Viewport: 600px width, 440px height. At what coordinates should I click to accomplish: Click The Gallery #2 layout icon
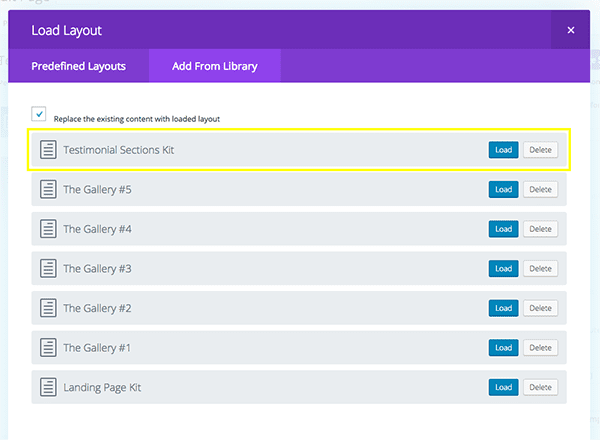pyautogui.click(x=47, y=308)
